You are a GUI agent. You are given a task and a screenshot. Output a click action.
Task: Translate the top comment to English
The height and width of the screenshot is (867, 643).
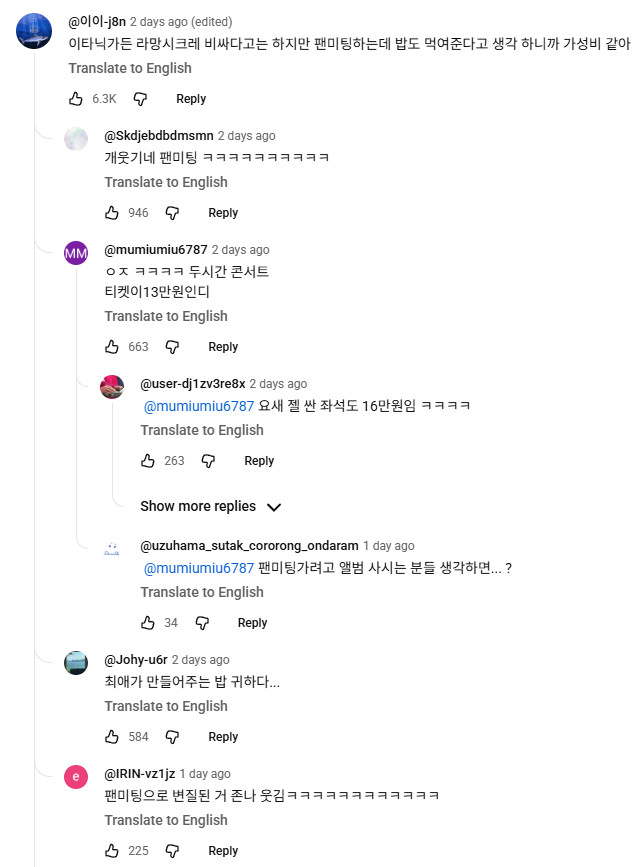130,68
